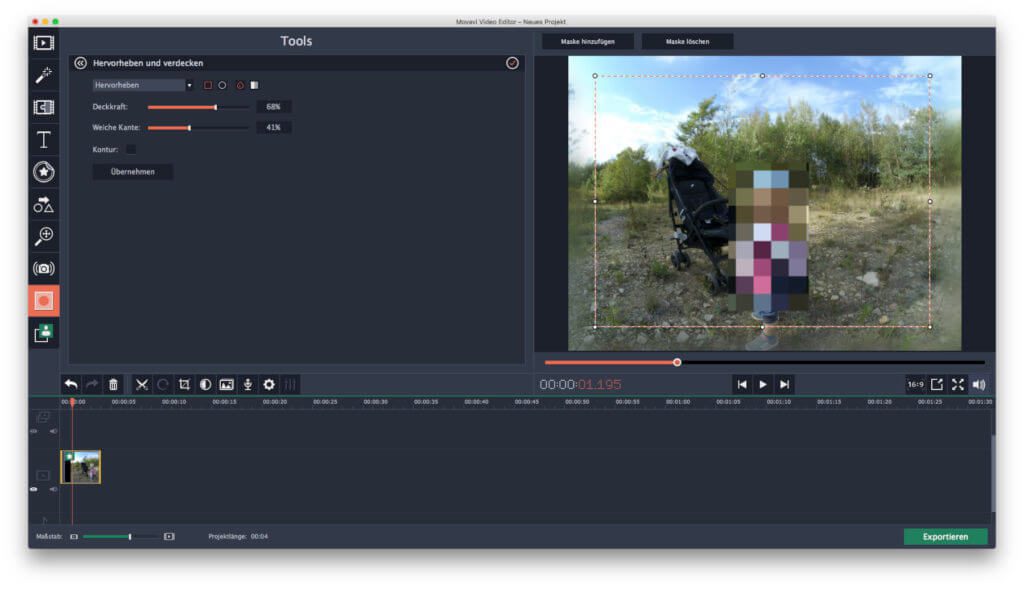Click the crop tool in timeline toolbar

pyautogui.click(x=184, y=384)
